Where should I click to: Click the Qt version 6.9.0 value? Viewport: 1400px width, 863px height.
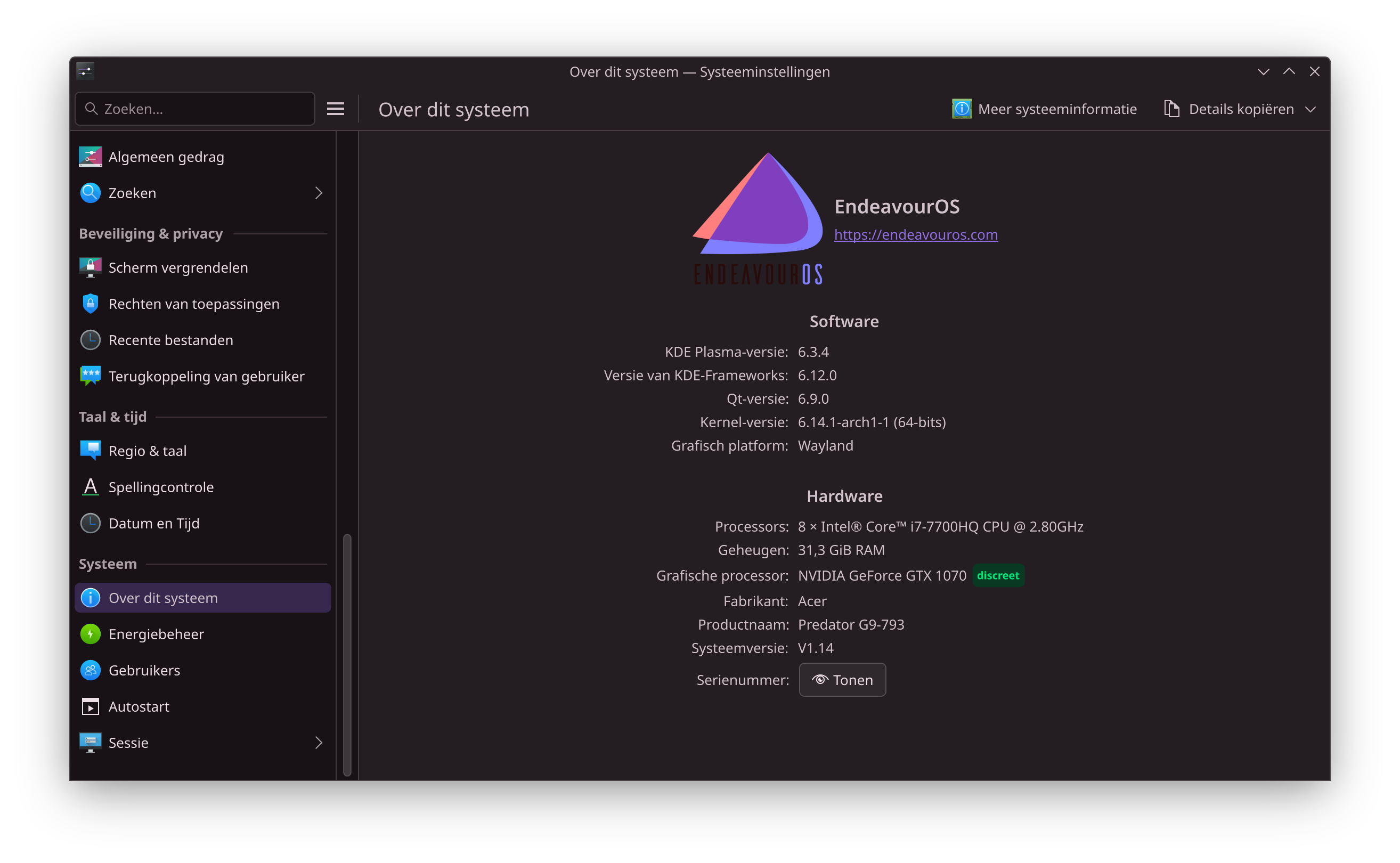tap(813, 399)
